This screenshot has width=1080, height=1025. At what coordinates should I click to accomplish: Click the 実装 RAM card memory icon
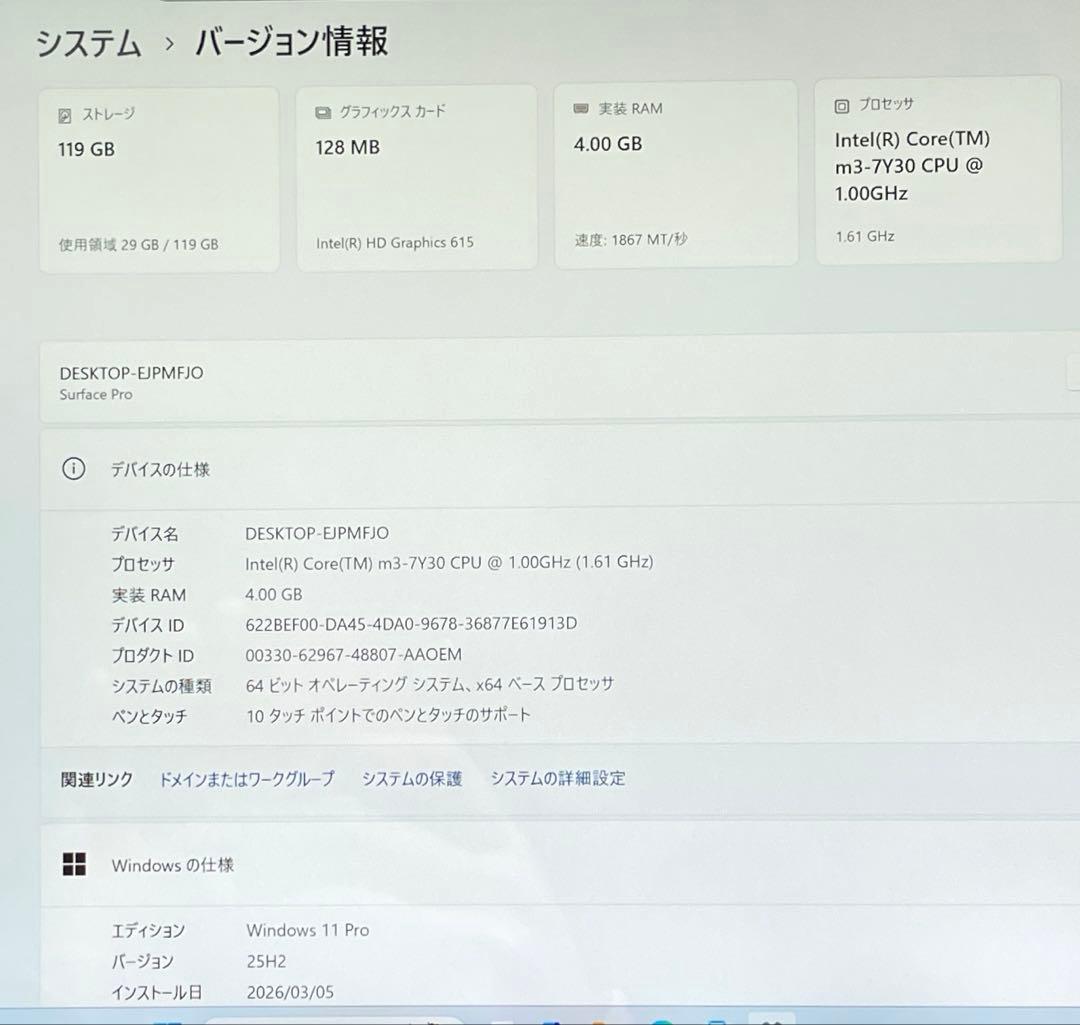click(x=581, y=108)
